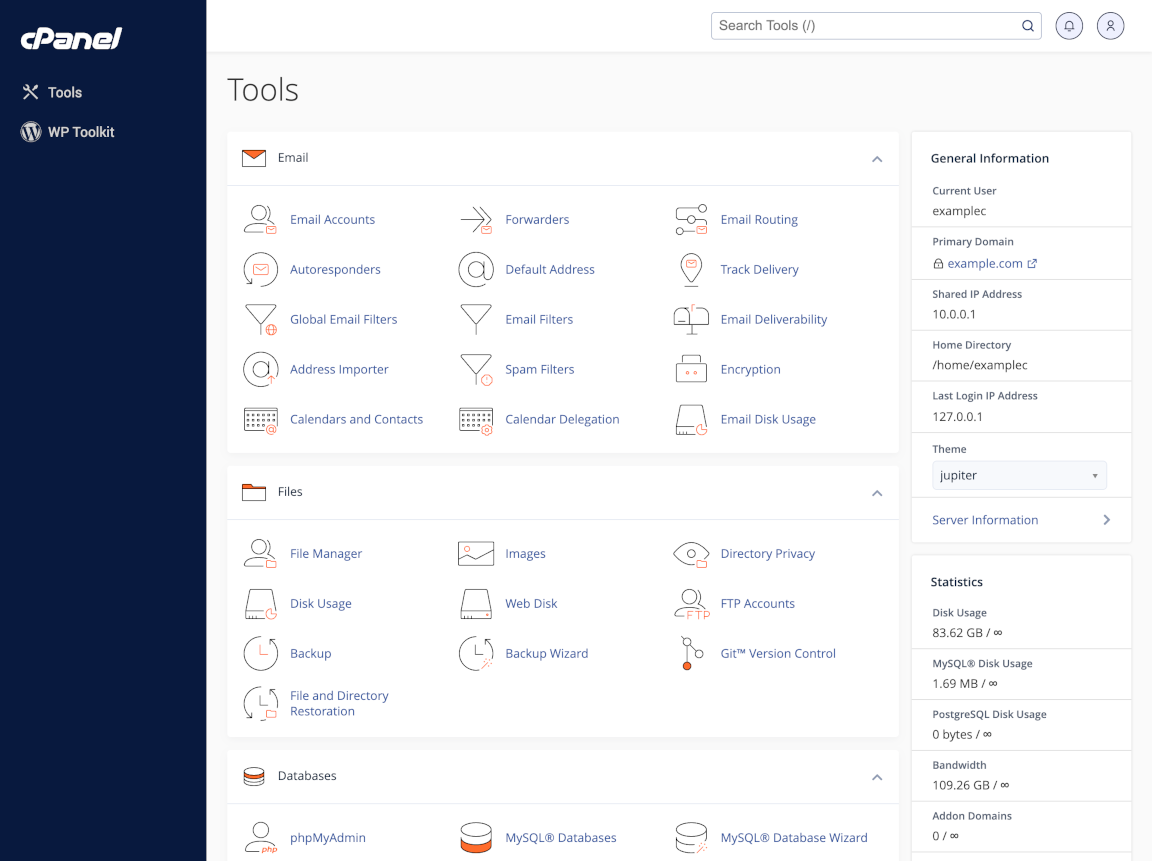Viewport: 1152px width, 861px height.
Task: Click the Autoresponders envelope icon
Action: click(260, 270)
